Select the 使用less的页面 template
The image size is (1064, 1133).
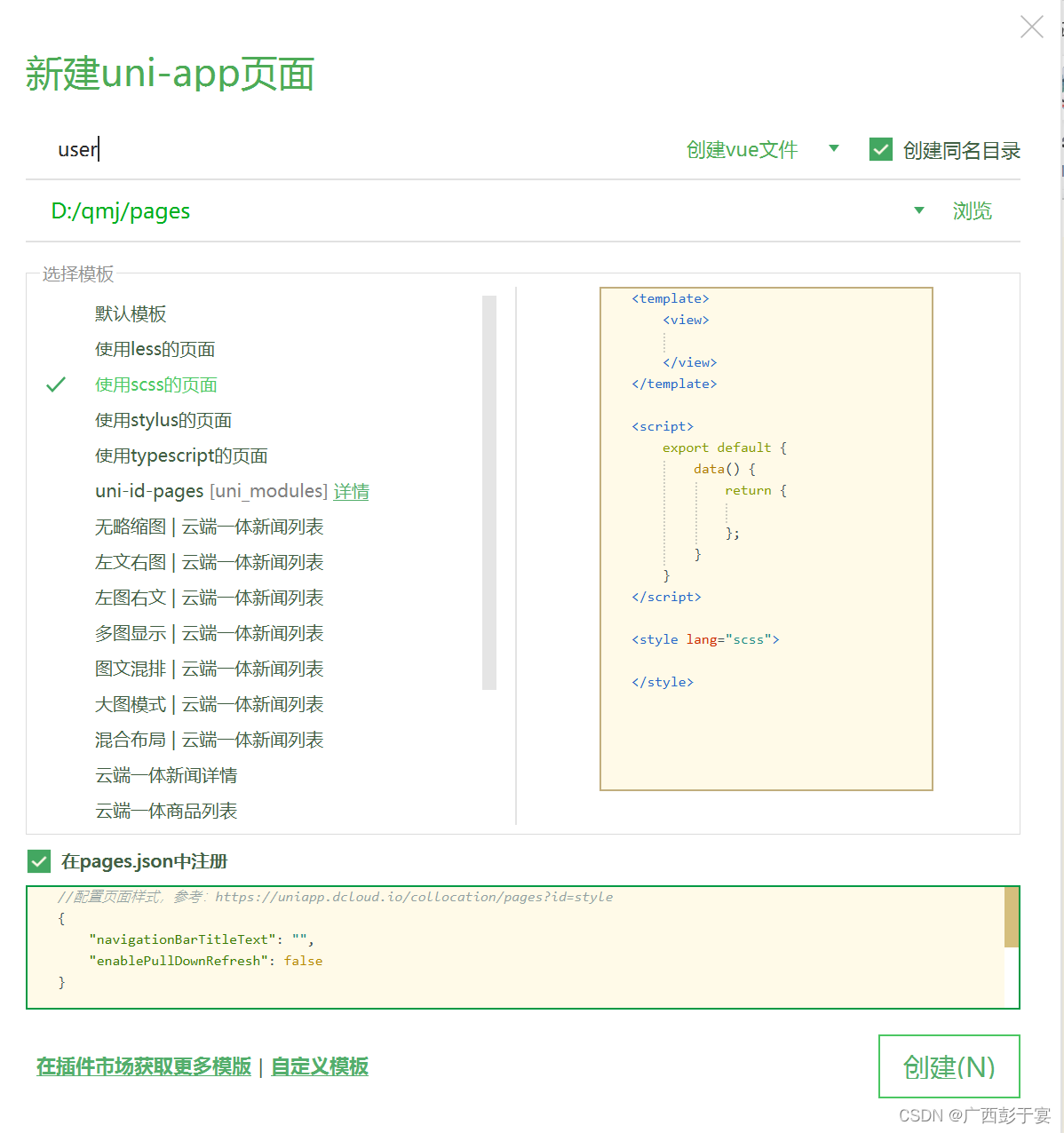pos(155,349)
